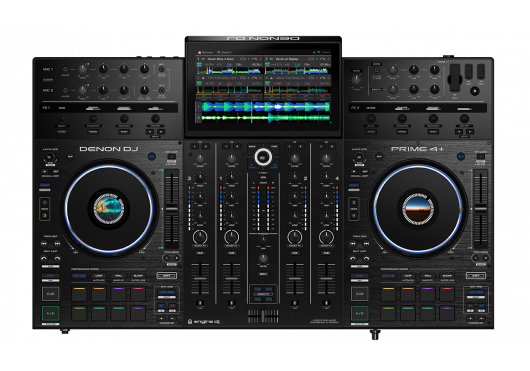The width and height of the screenshot is (530, 371).
Task: Tap the right deck play/pause button
Action: (359, 314)
